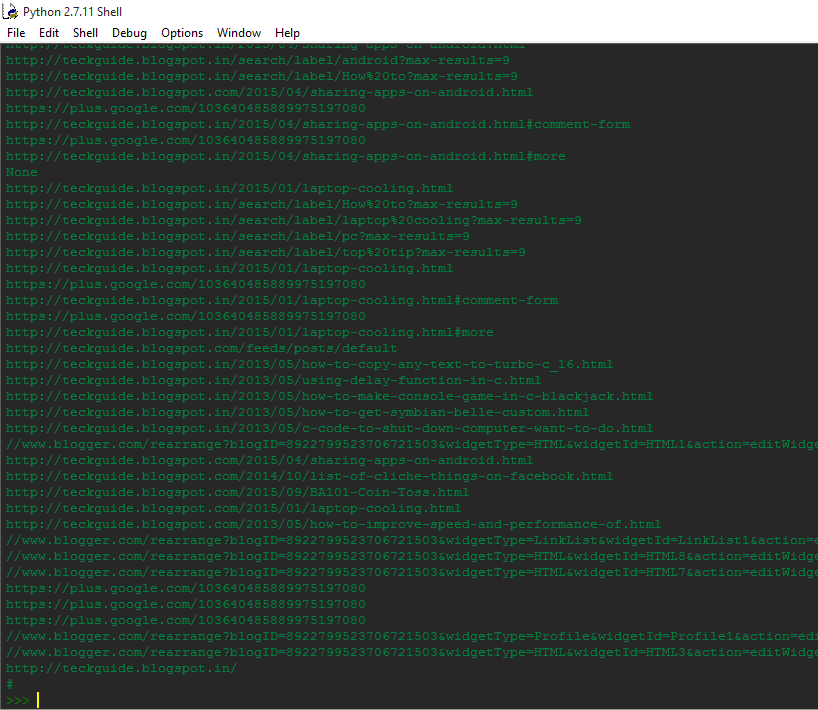Image resolution: width=818 pixels, height=710 pixels.
Task: Click the 'Python 2.7.11 Shell' window title
Action: click(73, 11)
